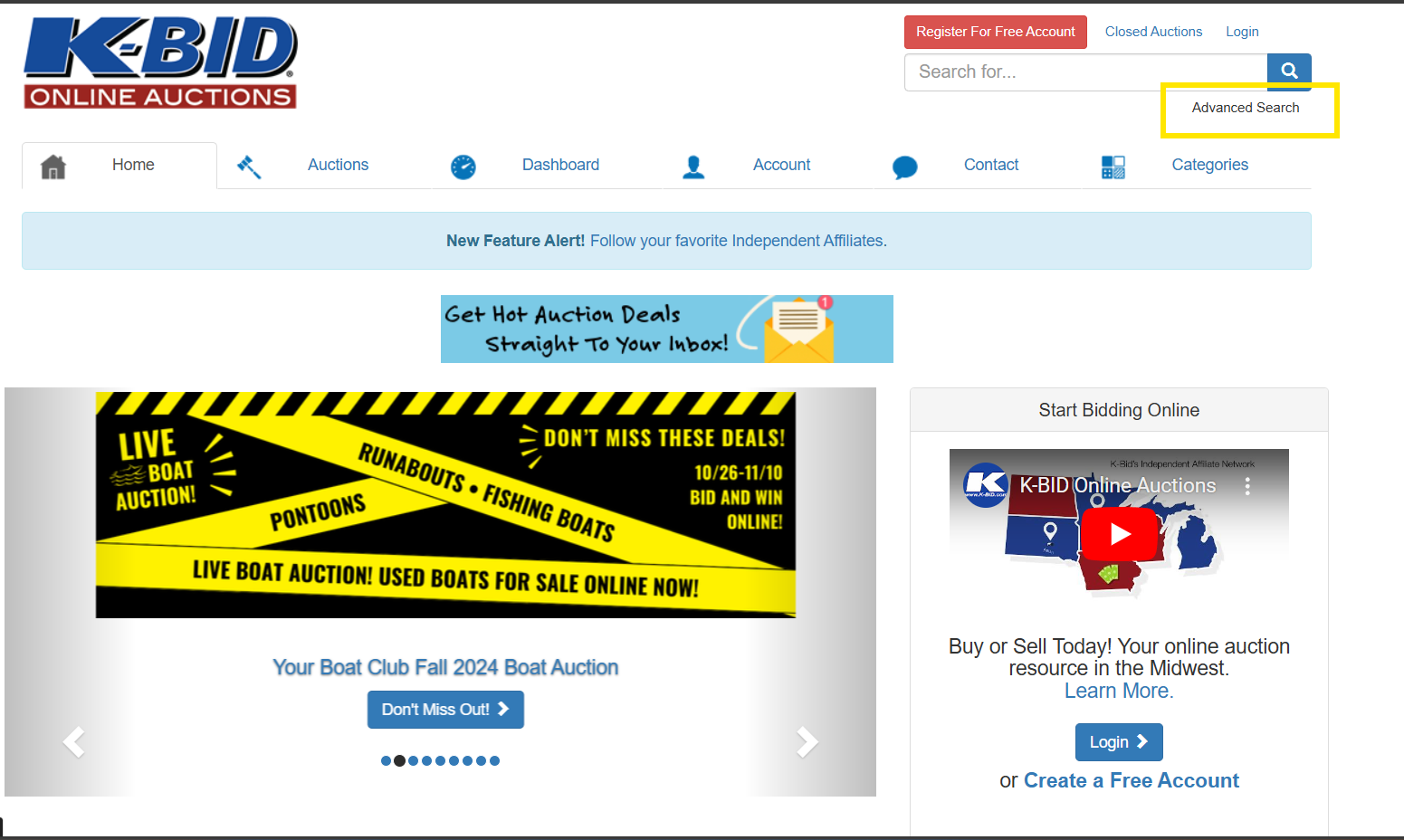
Task: Open the Advanced Search link
Action: coord(1245,108)
